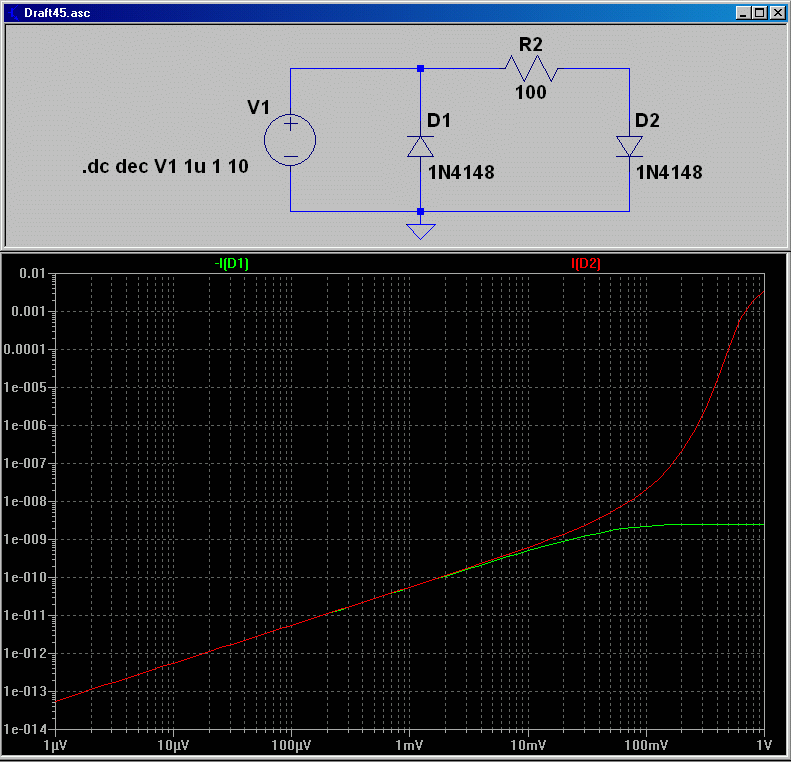Click the ground symbol in schematic
This screenshot has width=791, height=762.
click(420, 231)
